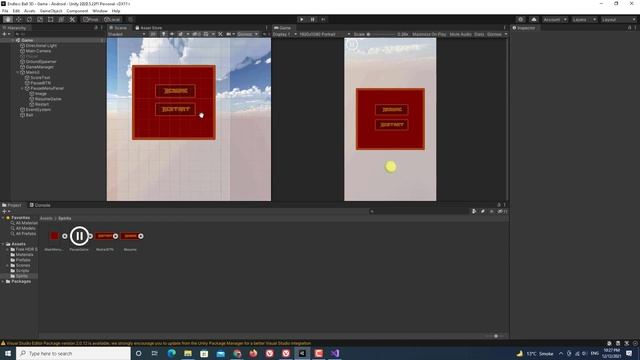640x360 pixels.
Task: Open the Account dropdown
Action: point(554,20)
